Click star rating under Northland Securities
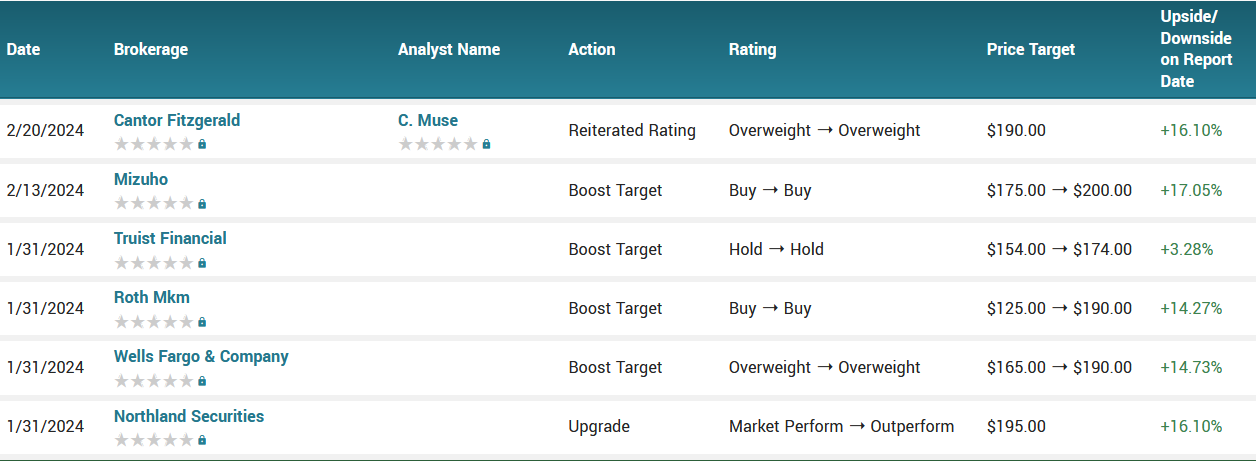The height and width of the screenshot is (461, 1256). click(x=153, y=439)
